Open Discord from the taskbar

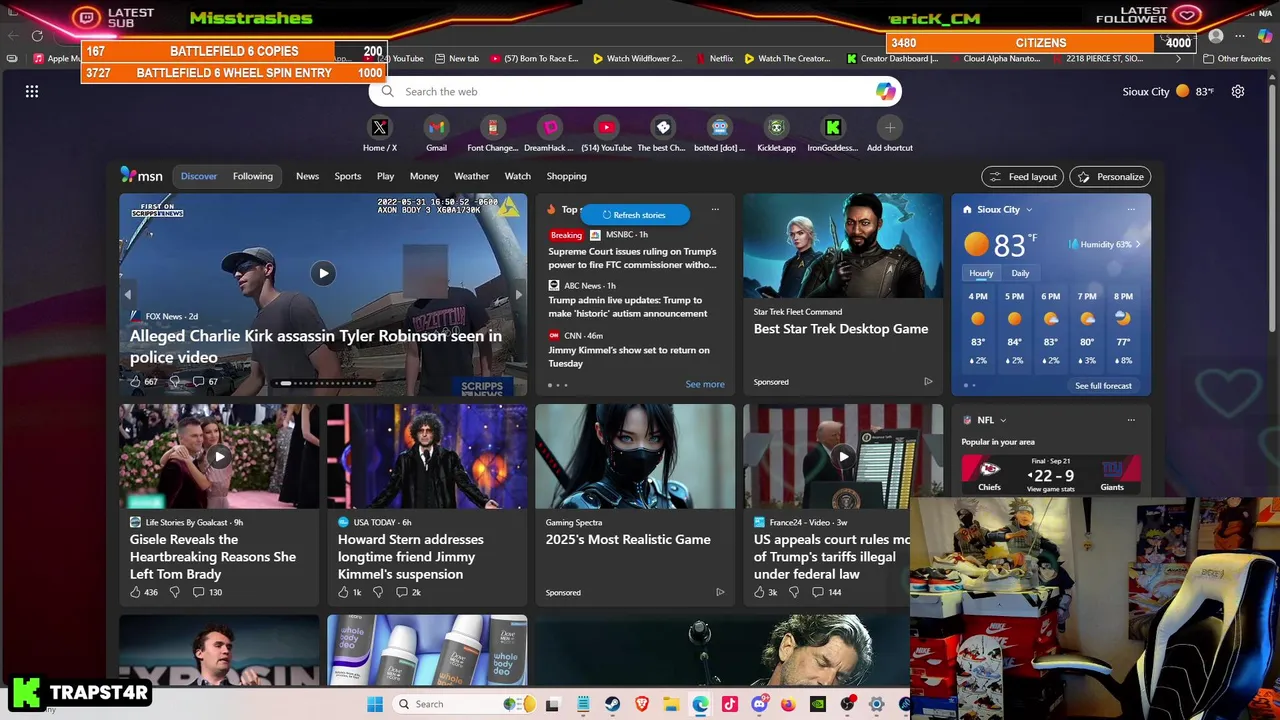(759, 704)
